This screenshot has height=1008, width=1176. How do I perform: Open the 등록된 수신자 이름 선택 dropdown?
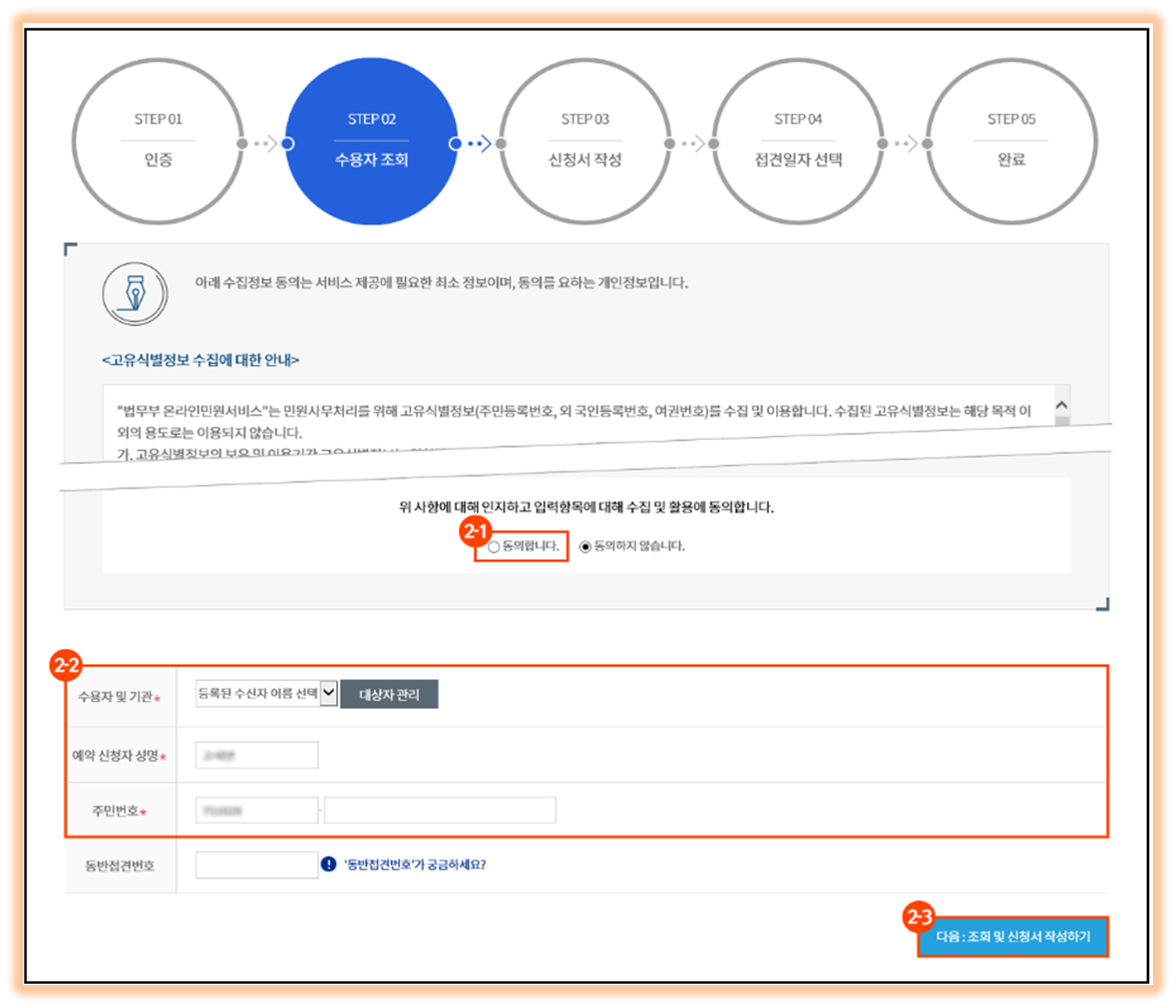coord(259,693)
